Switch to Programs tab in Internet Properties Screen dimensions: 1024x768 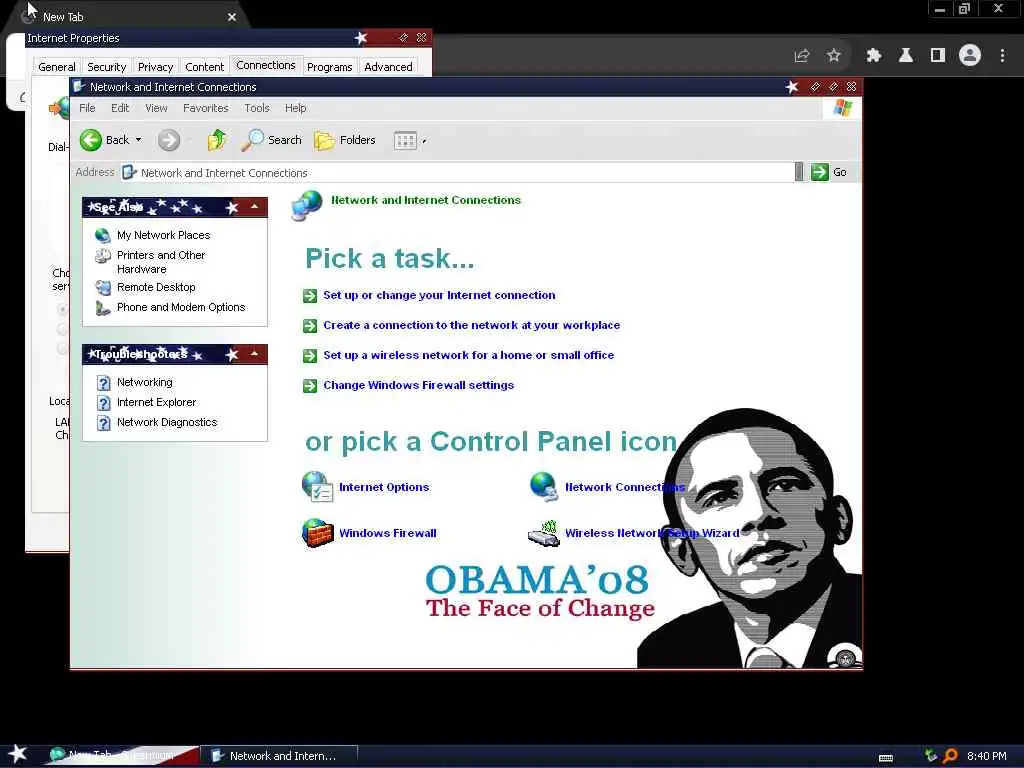click(x=329, y=67)
